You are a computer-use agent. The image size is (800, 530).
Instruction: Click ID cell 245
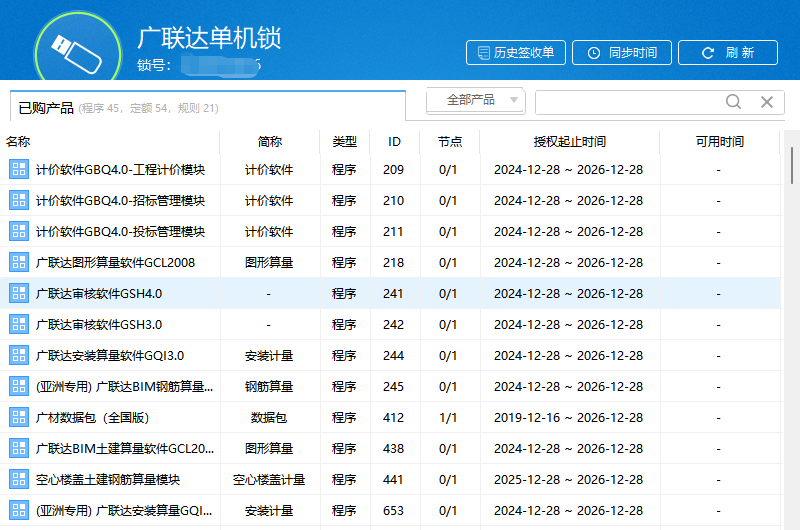tap(393, 386)
